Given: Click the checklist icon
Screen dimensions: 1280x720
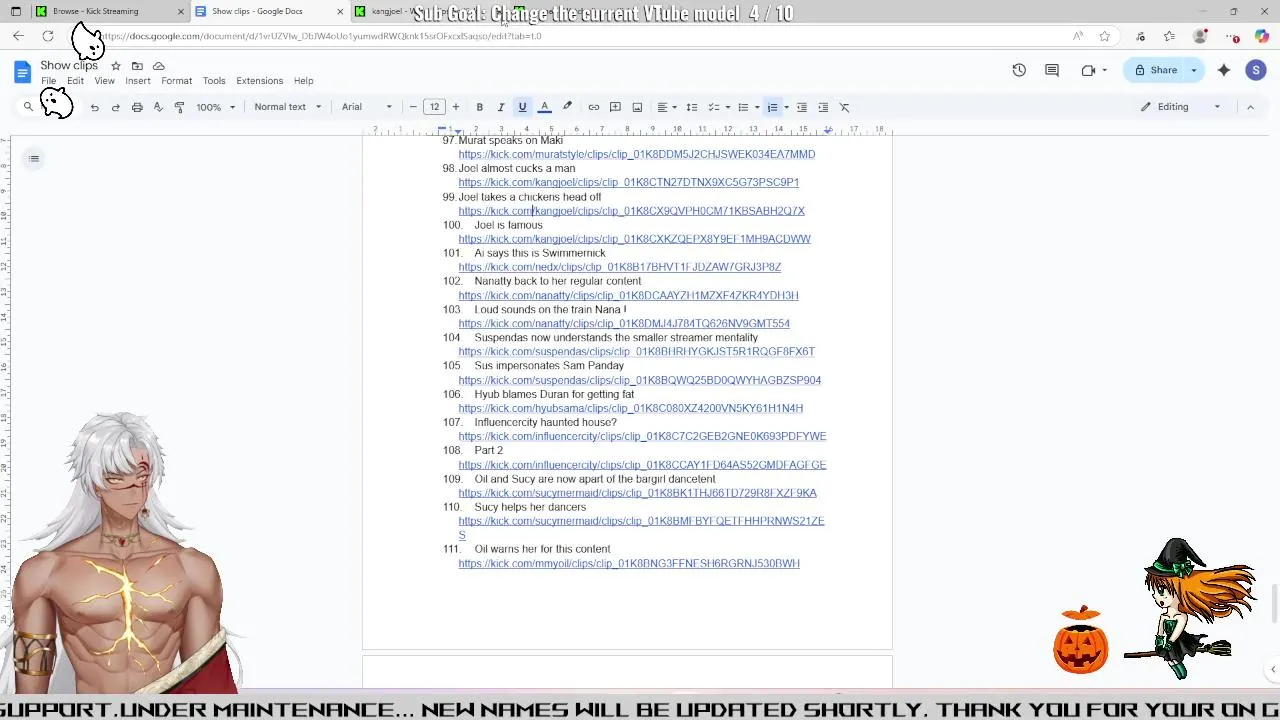Looking at the screenshot, I should click(x=713, y=107).
